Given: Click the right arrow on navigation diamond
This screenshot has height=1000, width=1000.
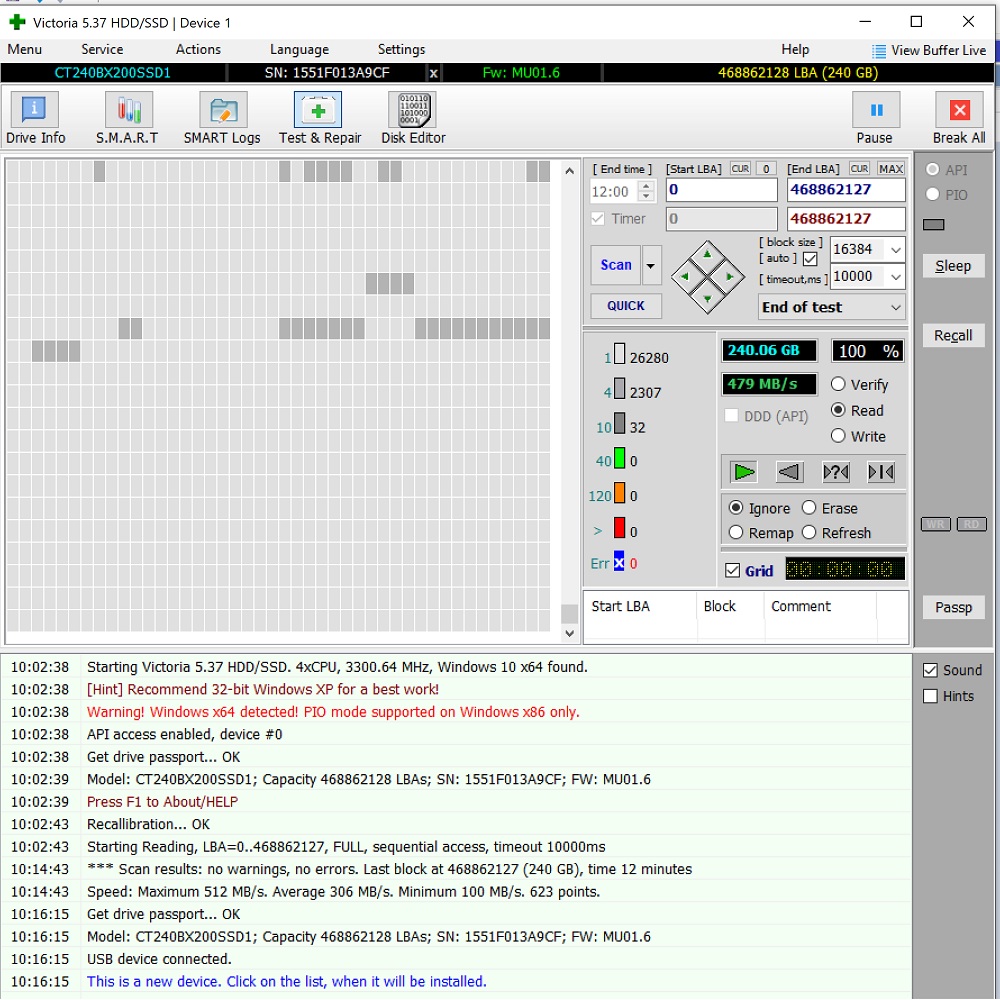Looking at the screenshot, I should pos(730,277).
